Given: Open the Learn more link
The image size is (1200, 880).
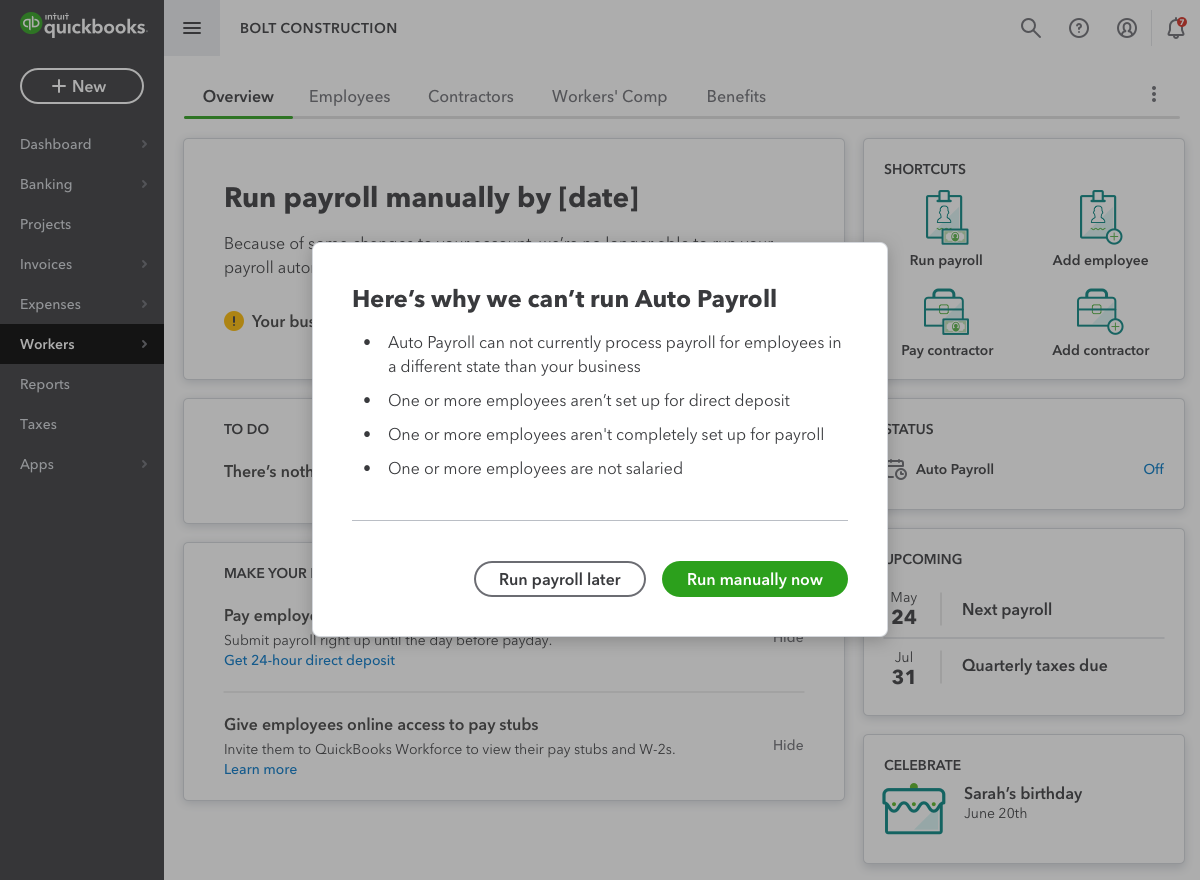Looking at the screenshot, I should 260,769.
